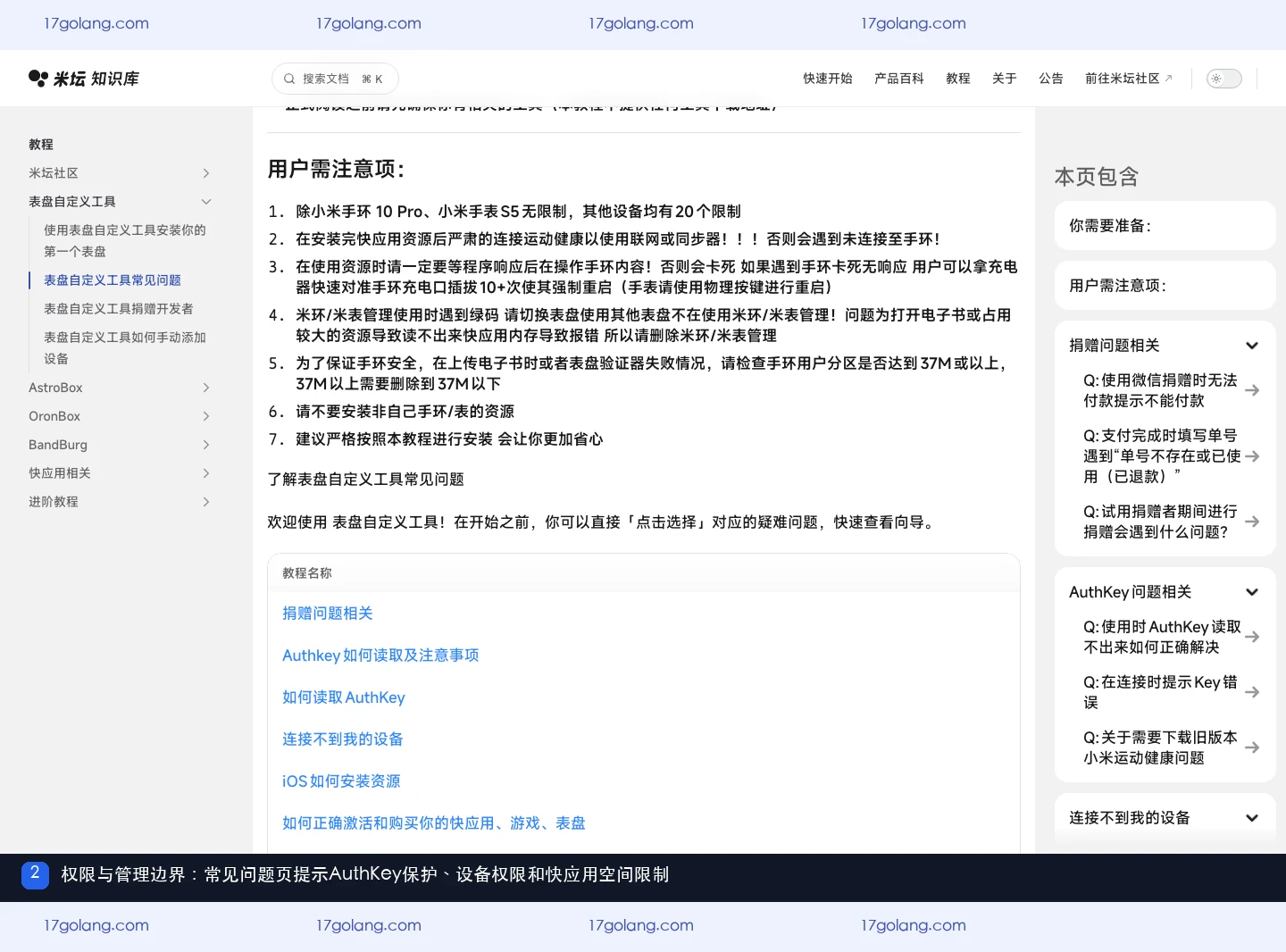Click arrow beside 使用时AuthKey读取不出来 question
The image size is (1286, 952).
1252,637
